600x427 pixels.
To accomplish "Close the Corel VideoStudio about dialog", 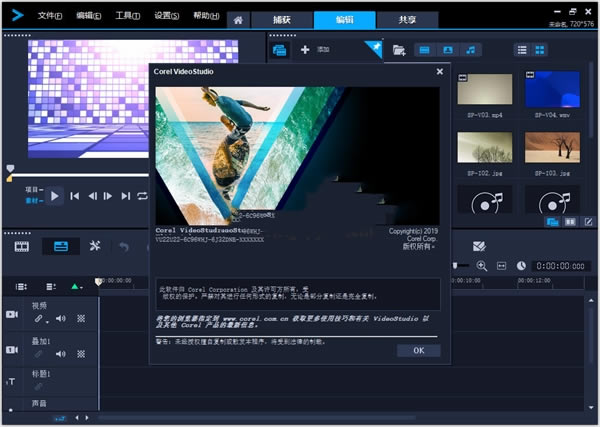I will [440, 72].
